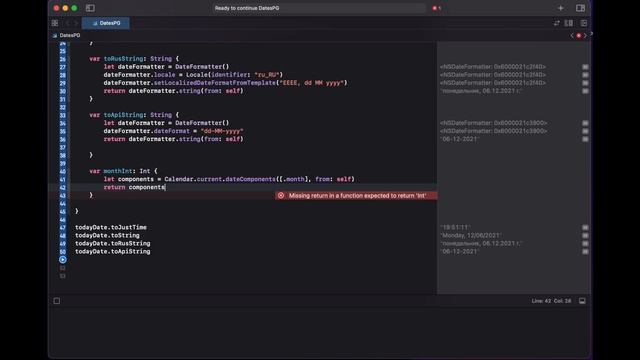Click the '19:51:11' result value

point(456,227)
